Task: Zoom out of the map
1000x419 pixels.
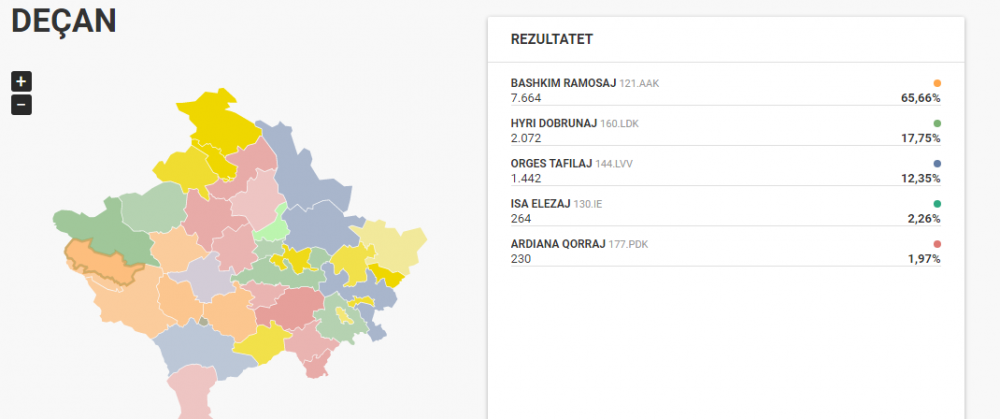Action: (x=21, y=105)
